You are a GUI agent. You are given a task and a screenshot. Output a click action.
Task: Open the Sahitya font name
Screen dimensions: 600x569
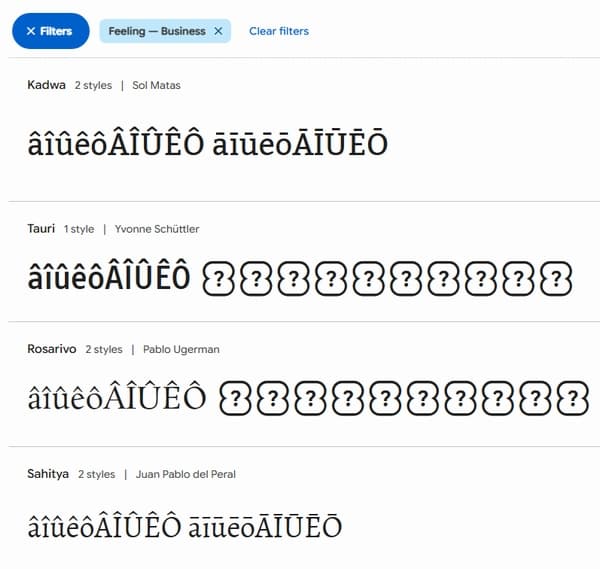[x=48, y=473]
